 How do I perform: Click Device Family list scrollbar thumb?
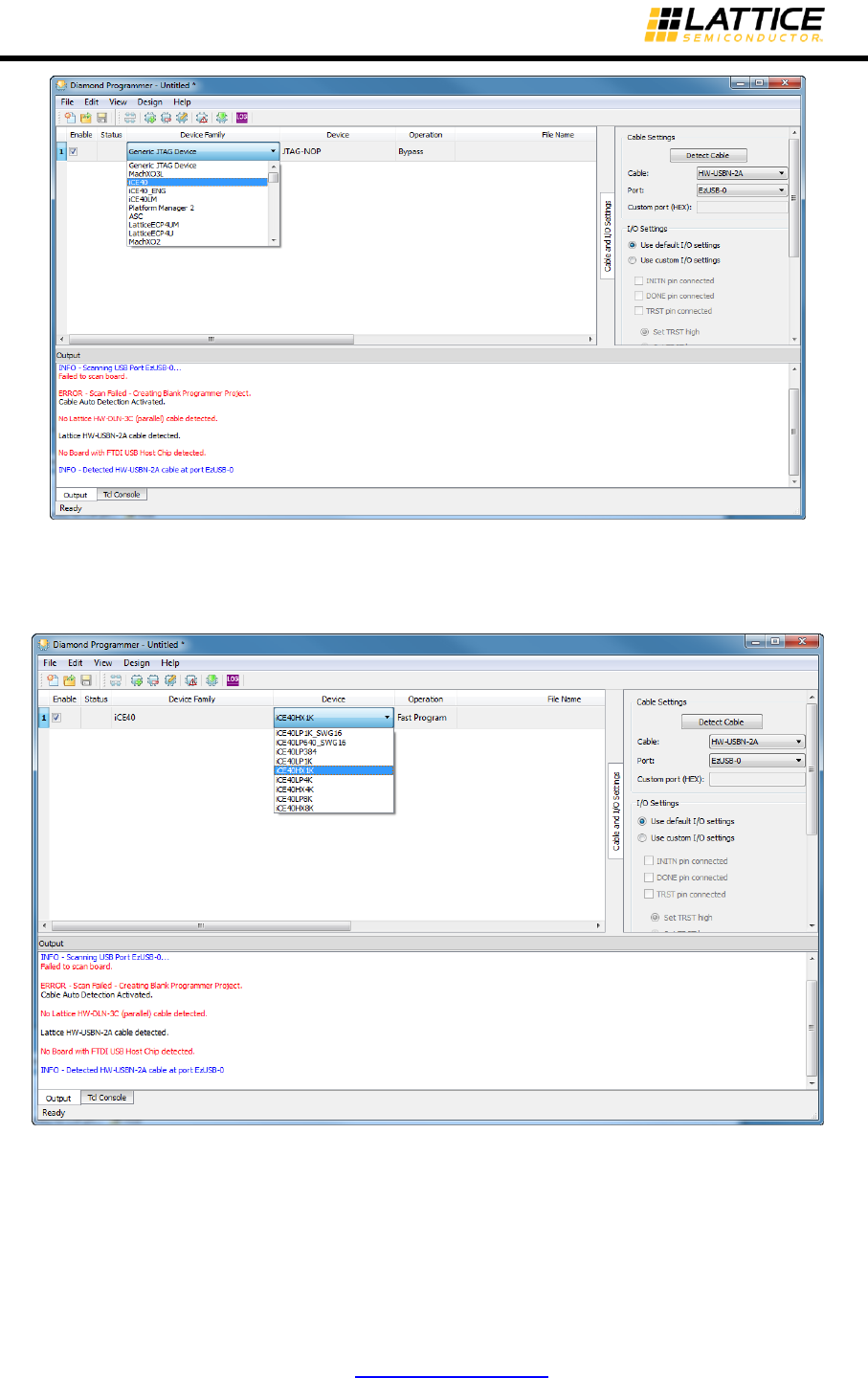274,177
